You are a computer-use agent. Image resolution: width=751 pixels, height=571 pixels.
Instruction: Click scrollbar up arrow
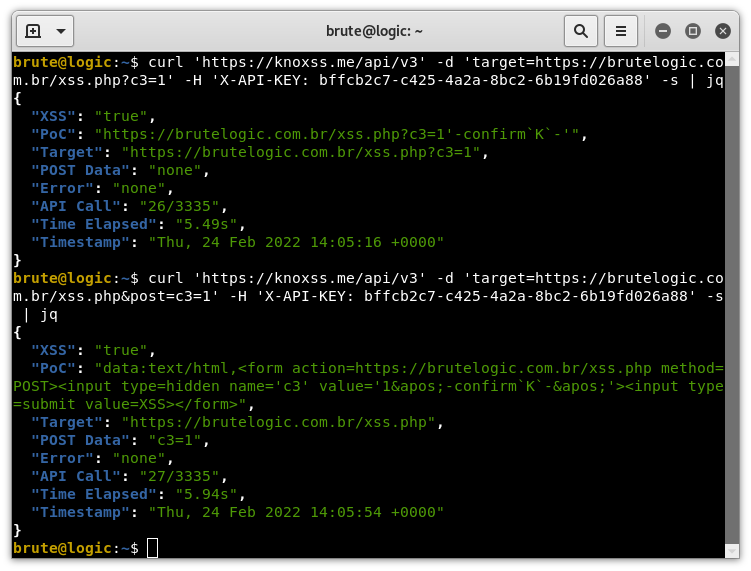pyautogui.click(x=732, y=59)
